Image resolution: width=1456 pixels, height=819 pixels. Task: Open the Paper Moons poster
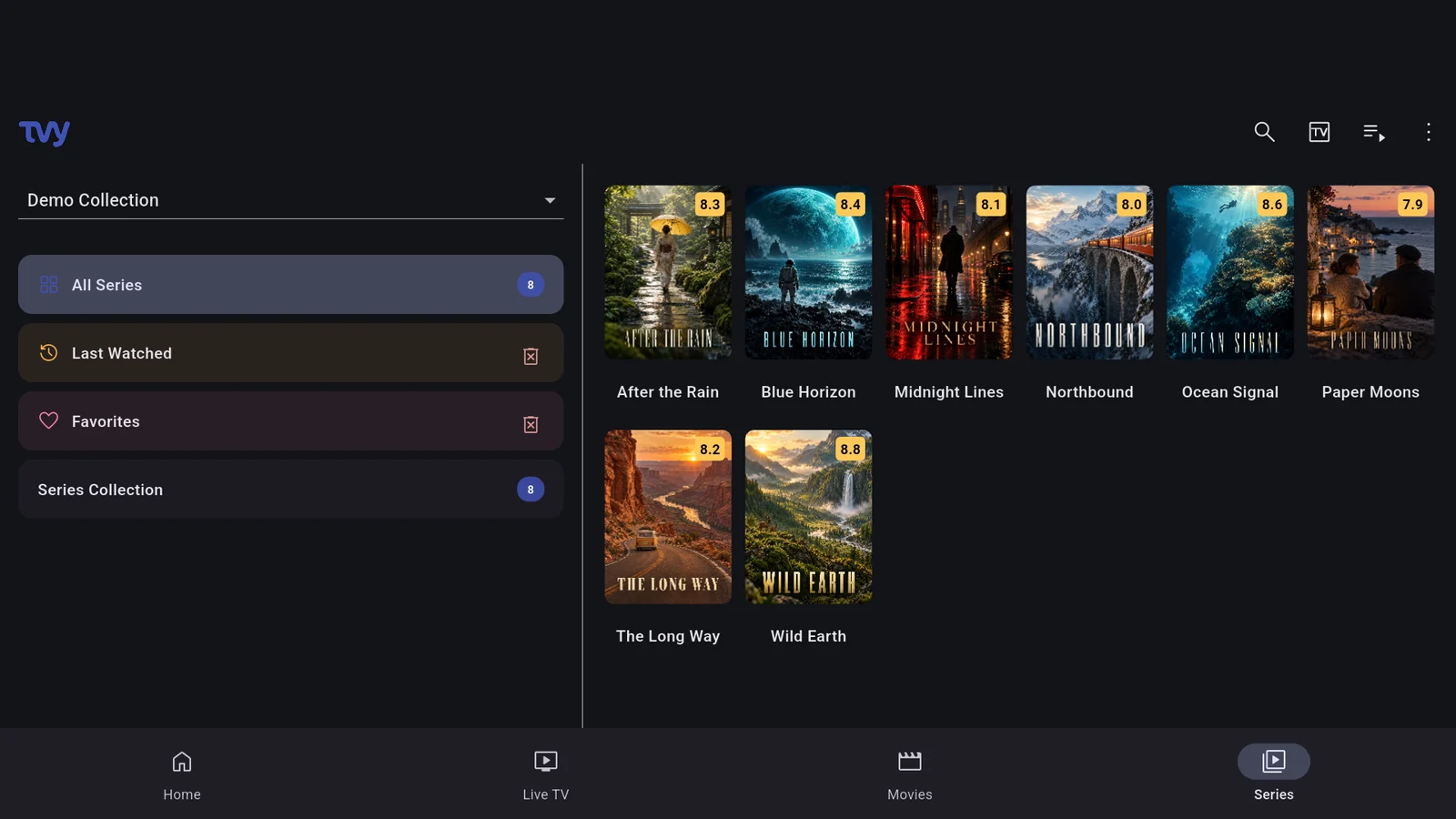coord(1370,272)
